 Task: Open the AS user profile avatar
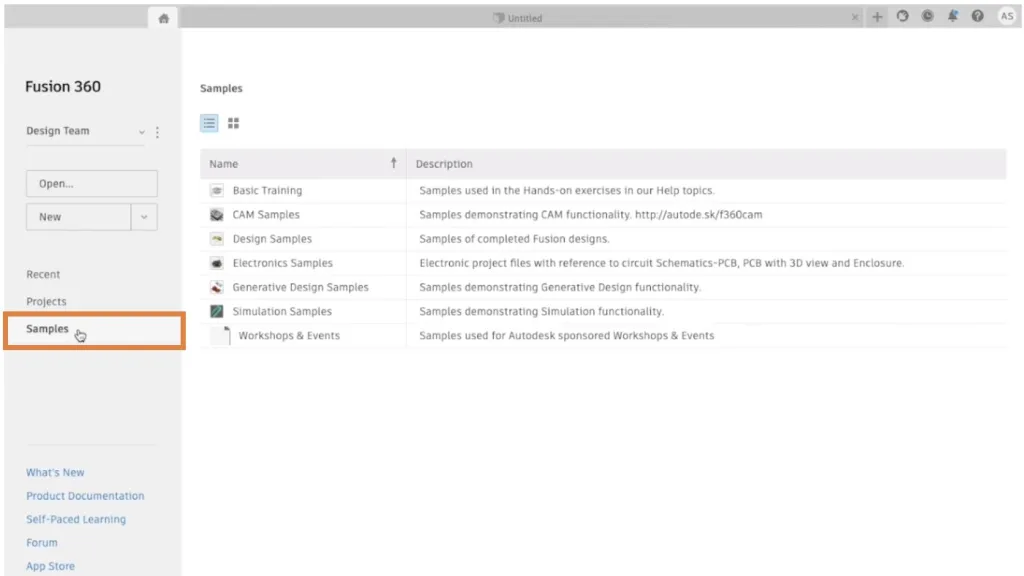point(1006,16)
